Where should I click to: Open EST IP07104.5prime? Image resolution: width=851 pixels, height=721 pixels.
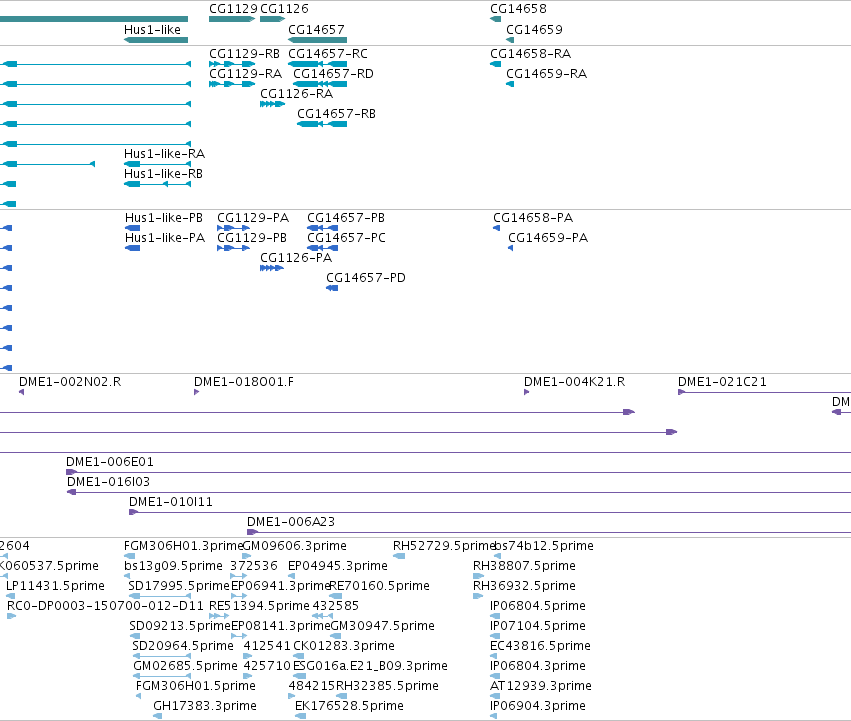tap(495, 636)
